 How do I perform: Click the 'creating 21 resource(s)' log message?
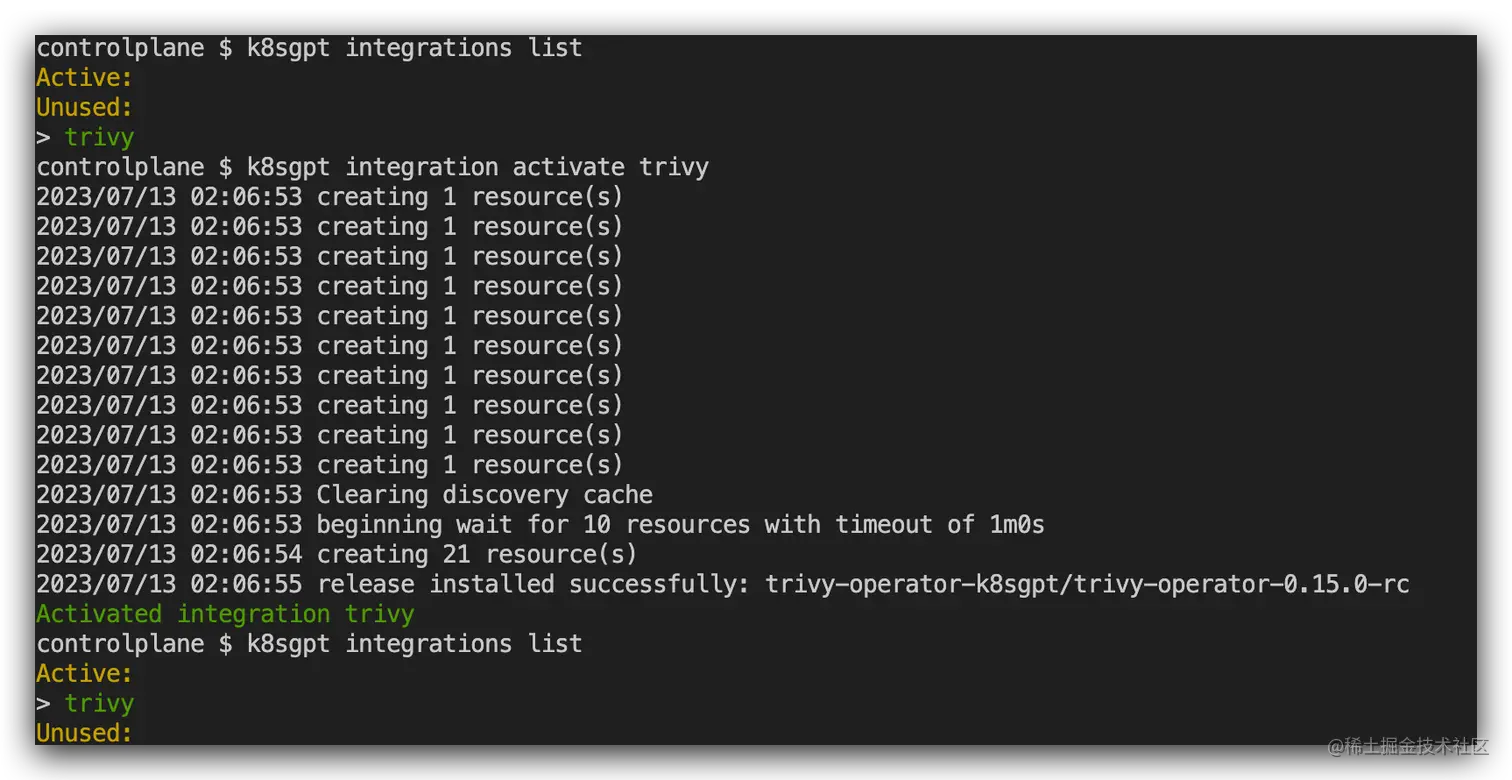(476, 554)
